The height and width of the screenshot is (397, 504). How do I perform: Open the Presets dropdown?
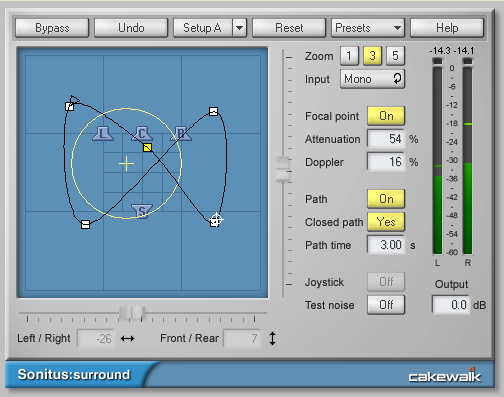click(x=368, y=28)
